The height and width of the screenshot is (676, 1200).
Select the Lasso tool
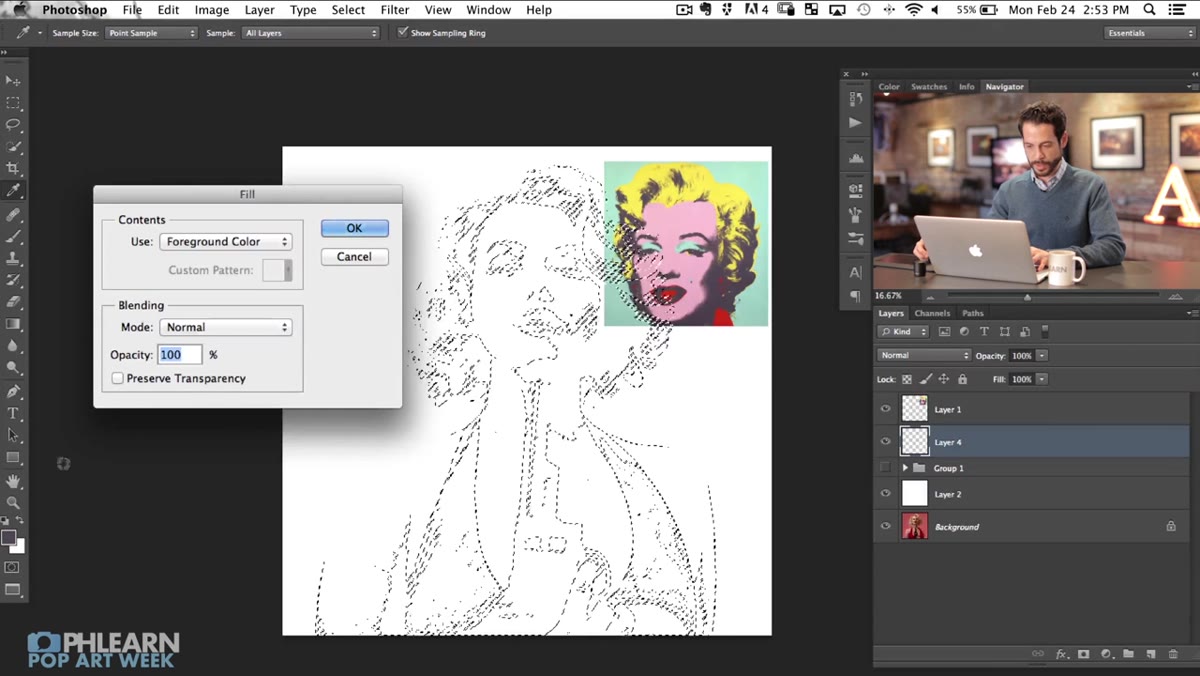(13, 125)
